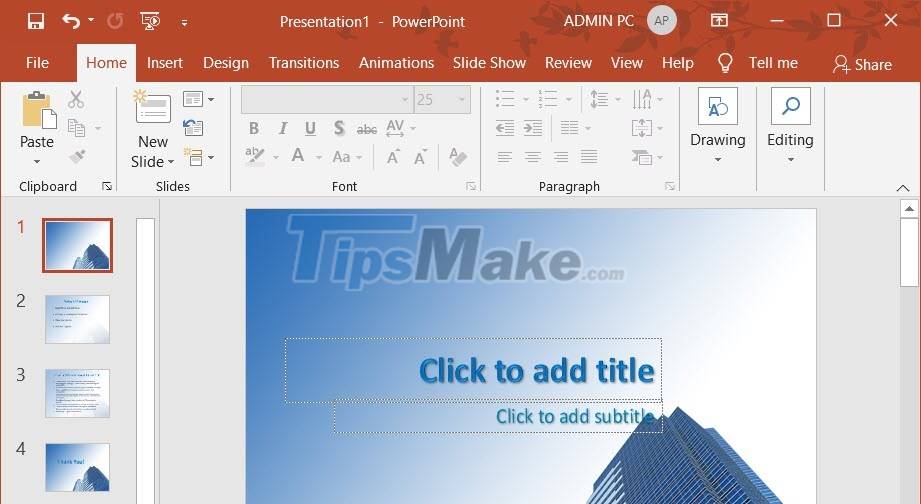The width and height of the screenshot is (921, 504).
Task: Open the font size 25 dropdown
Action: coord(462,100)
